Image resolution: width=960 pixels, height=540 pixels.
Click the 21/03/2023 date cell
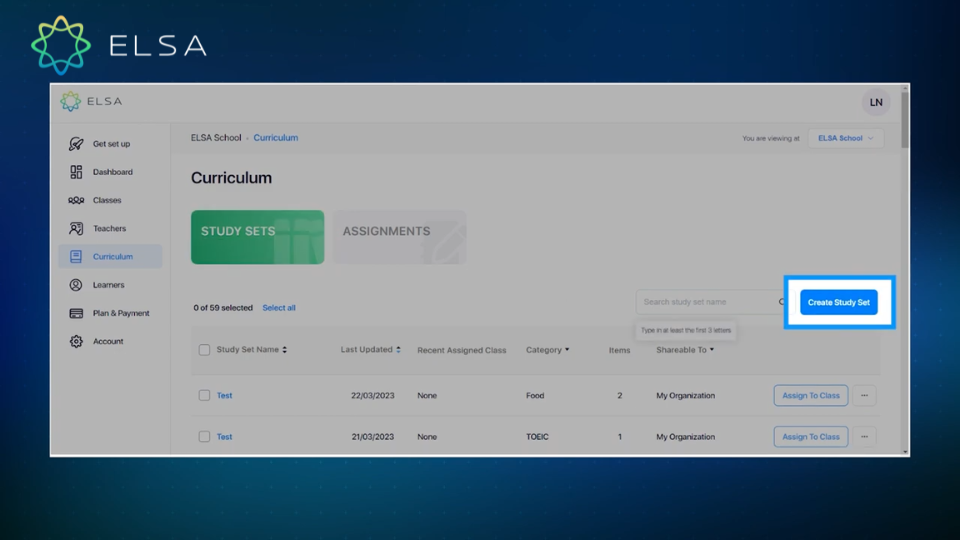click(372, 437)
